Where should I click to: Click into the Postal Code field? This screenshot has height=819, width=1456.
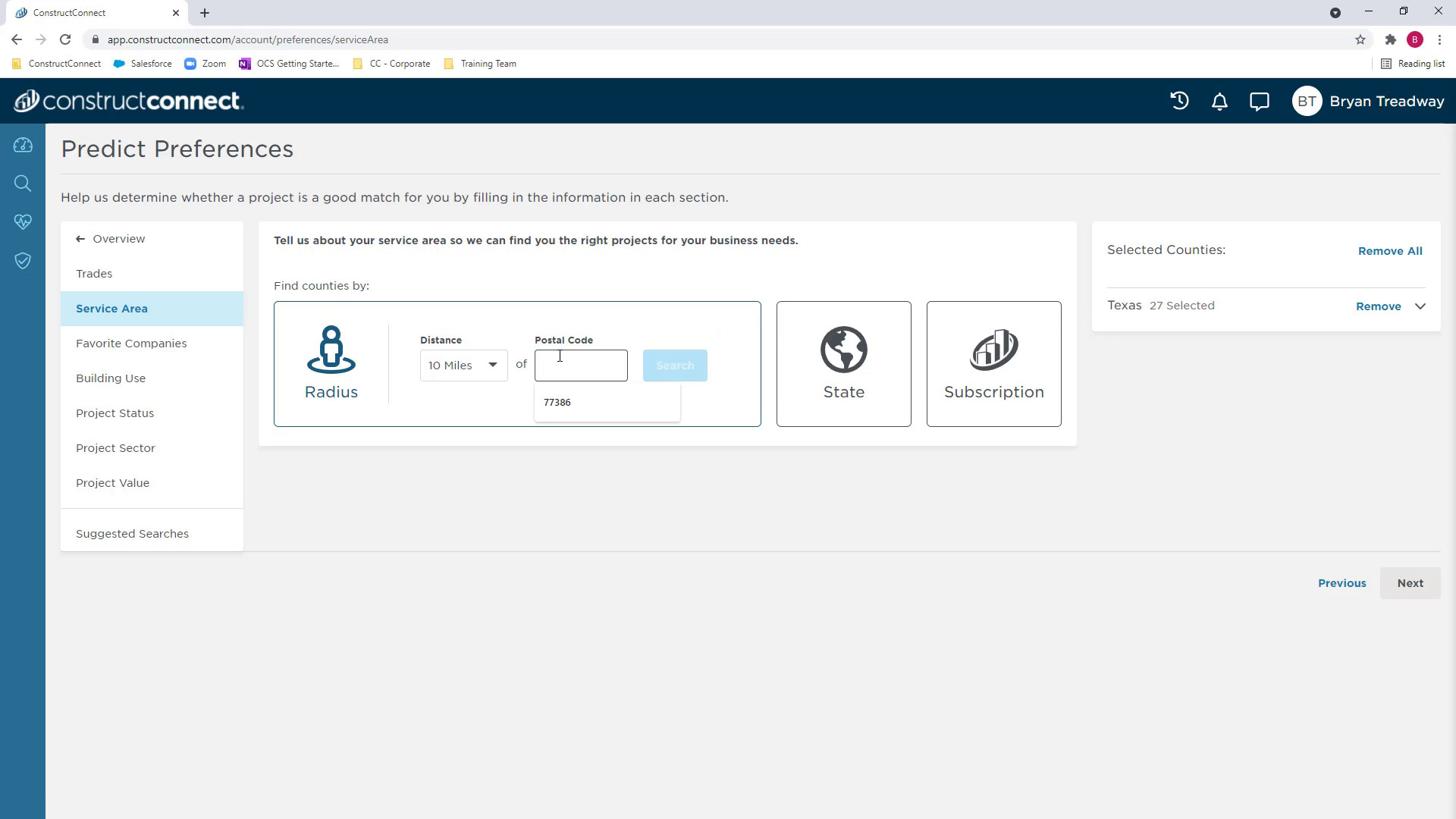581,366
